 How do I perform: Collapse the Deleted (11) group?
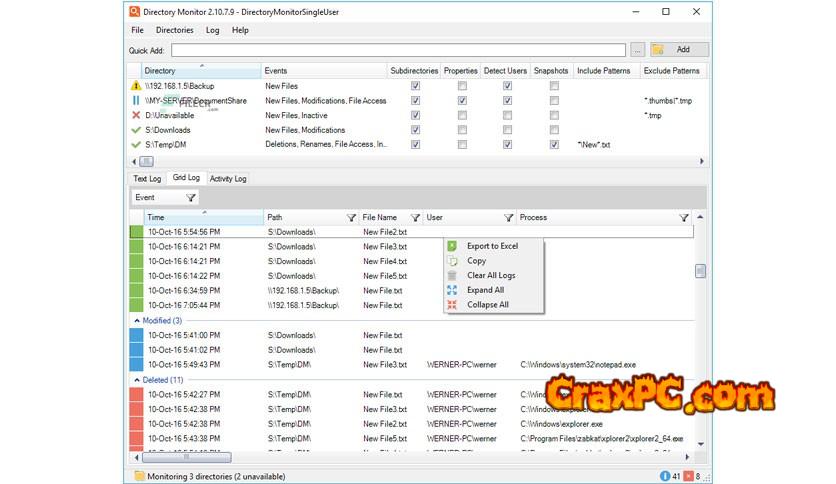137,380
